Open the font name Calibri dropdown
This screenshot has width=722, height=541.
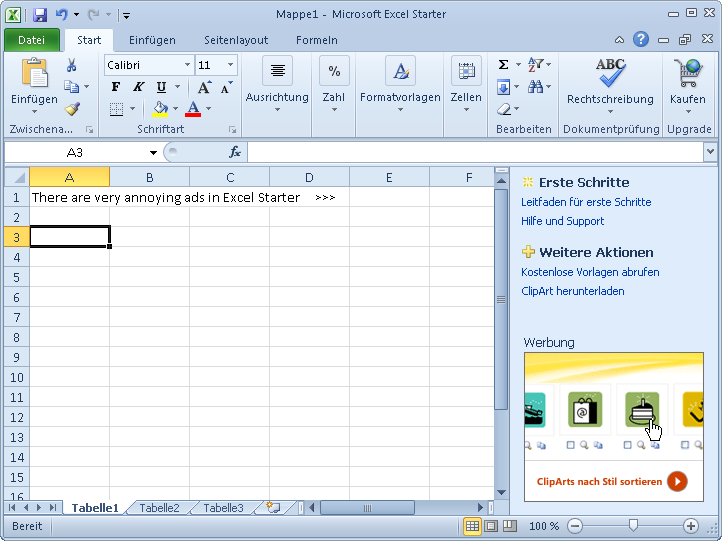pos(187,65)
